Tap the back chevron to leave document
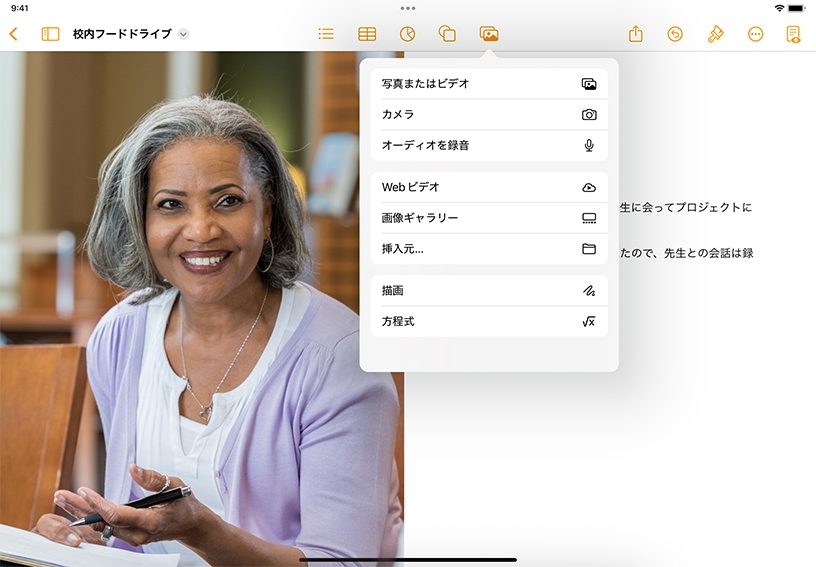 (13, 34)
